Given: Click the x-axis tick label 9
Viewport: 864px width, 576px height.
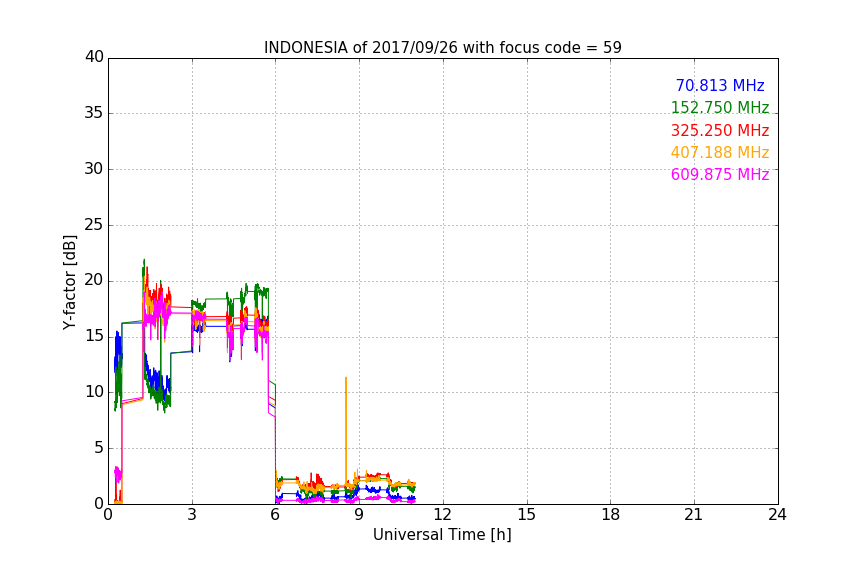Looking at the screenshot, I should coord(359,515).
